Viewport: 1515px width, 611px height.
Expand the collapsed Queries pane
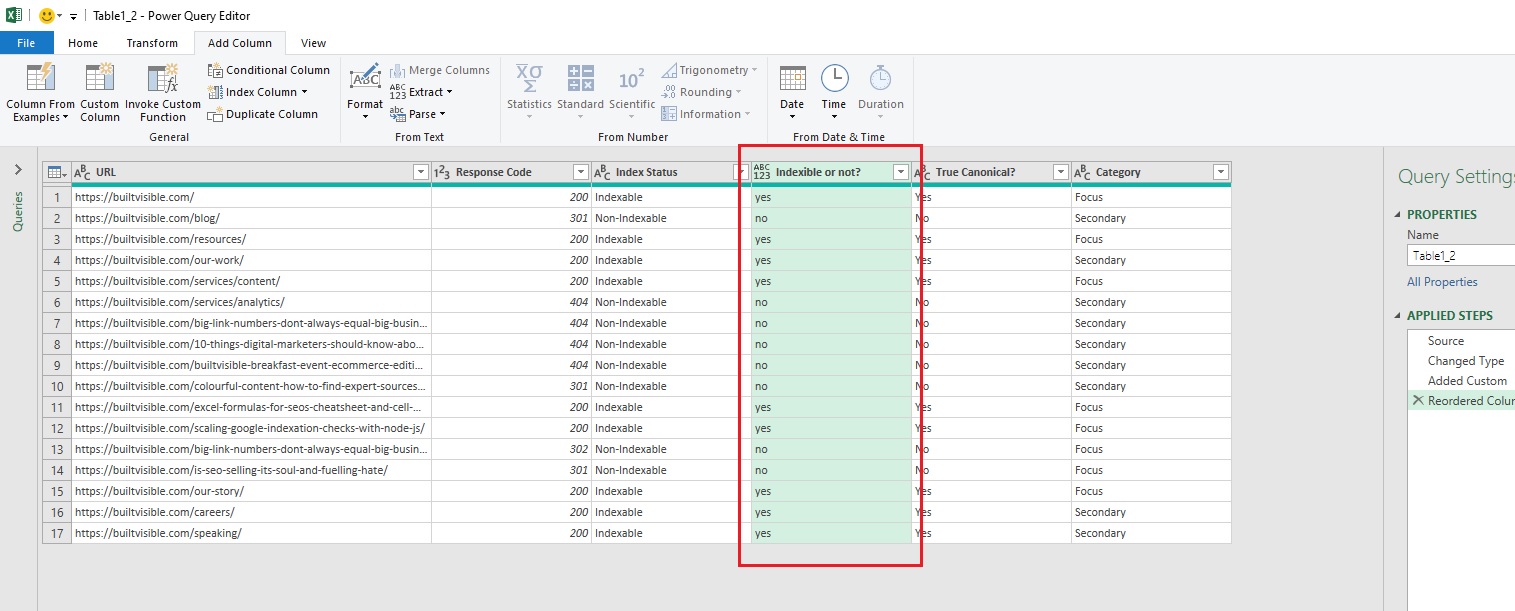point(16,169)
